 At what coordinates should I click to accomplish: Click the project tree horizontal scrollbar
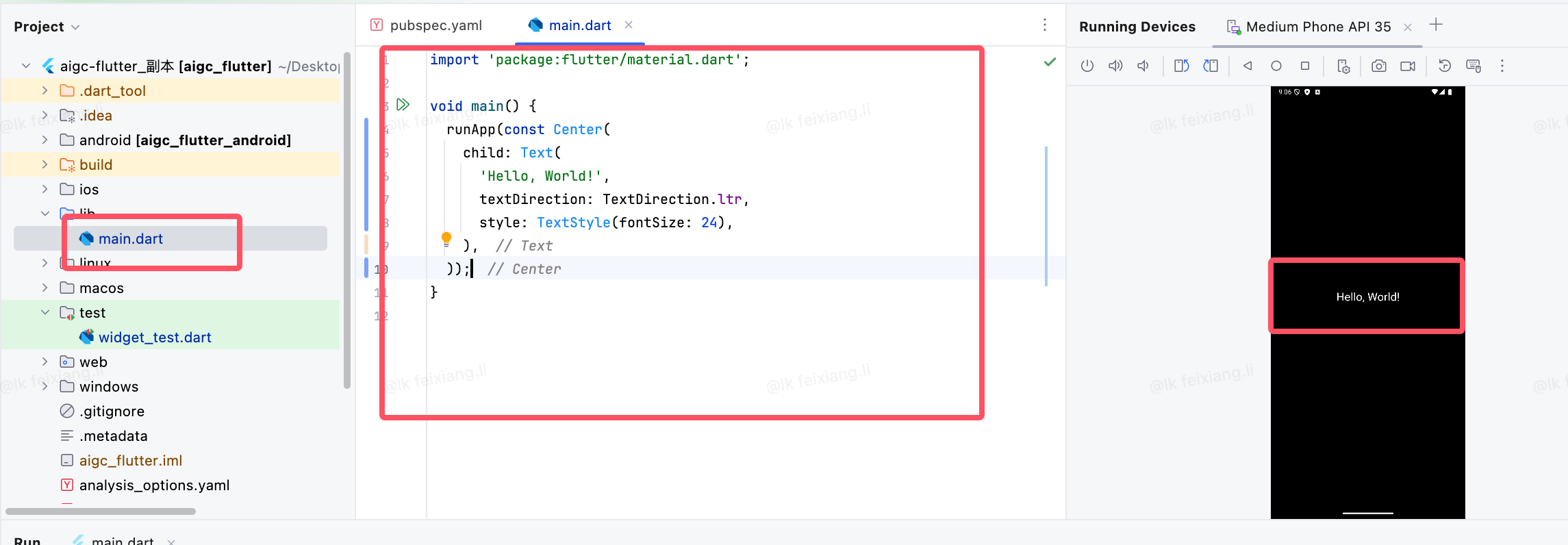pyautogui.click(x=101, y=511)
